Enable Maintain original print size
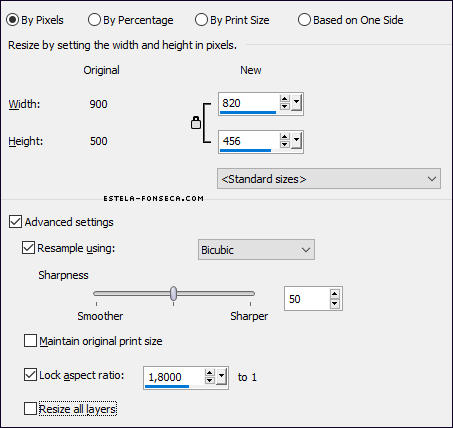This screenshot has width=453, height=428. pyautogui.click(x=30, y=341)
